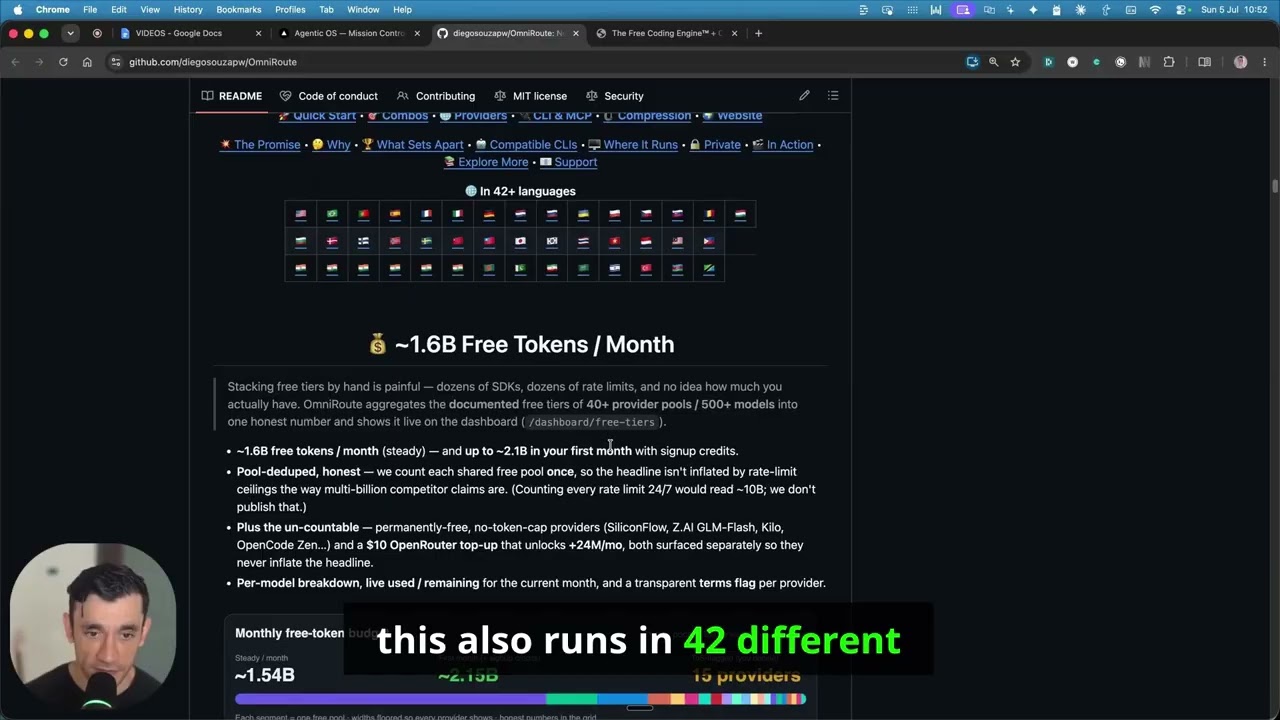The width and height of the screenshot is (1280, 720).
Task: Navigate back with the back arrow
Action: (15, 62)
